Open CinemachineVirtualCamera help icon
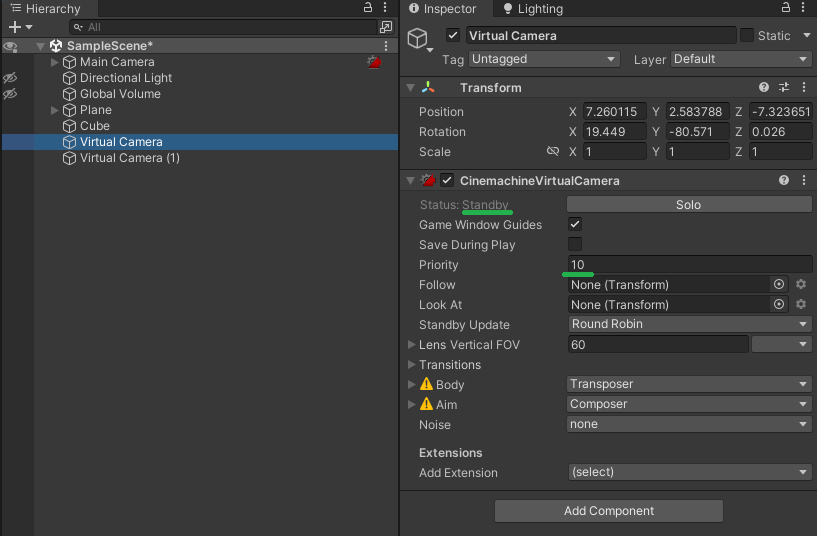The height and width of the screenshot is (536, 817). pos(784,180)
